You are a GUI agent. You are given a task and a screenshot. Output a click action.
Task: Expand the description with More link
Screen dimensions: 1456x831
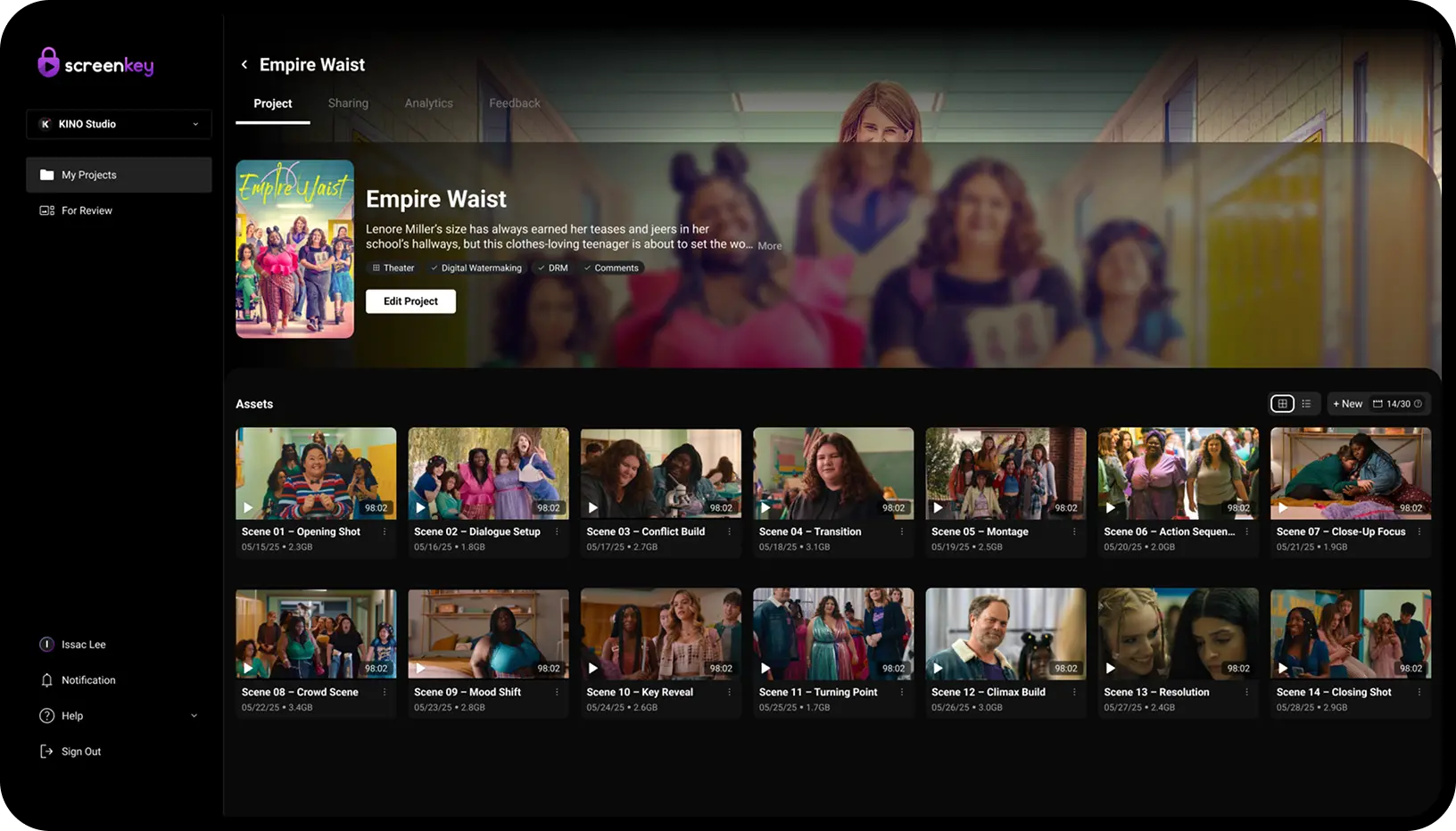(769, 246)
